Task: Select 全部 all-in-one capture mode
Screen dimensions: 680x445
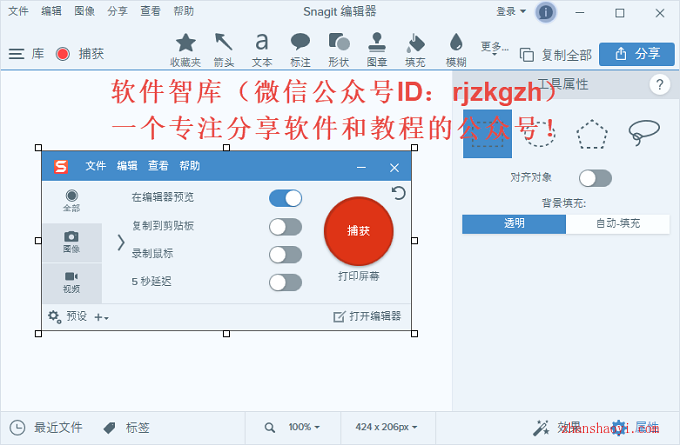Action: [72, 201]
